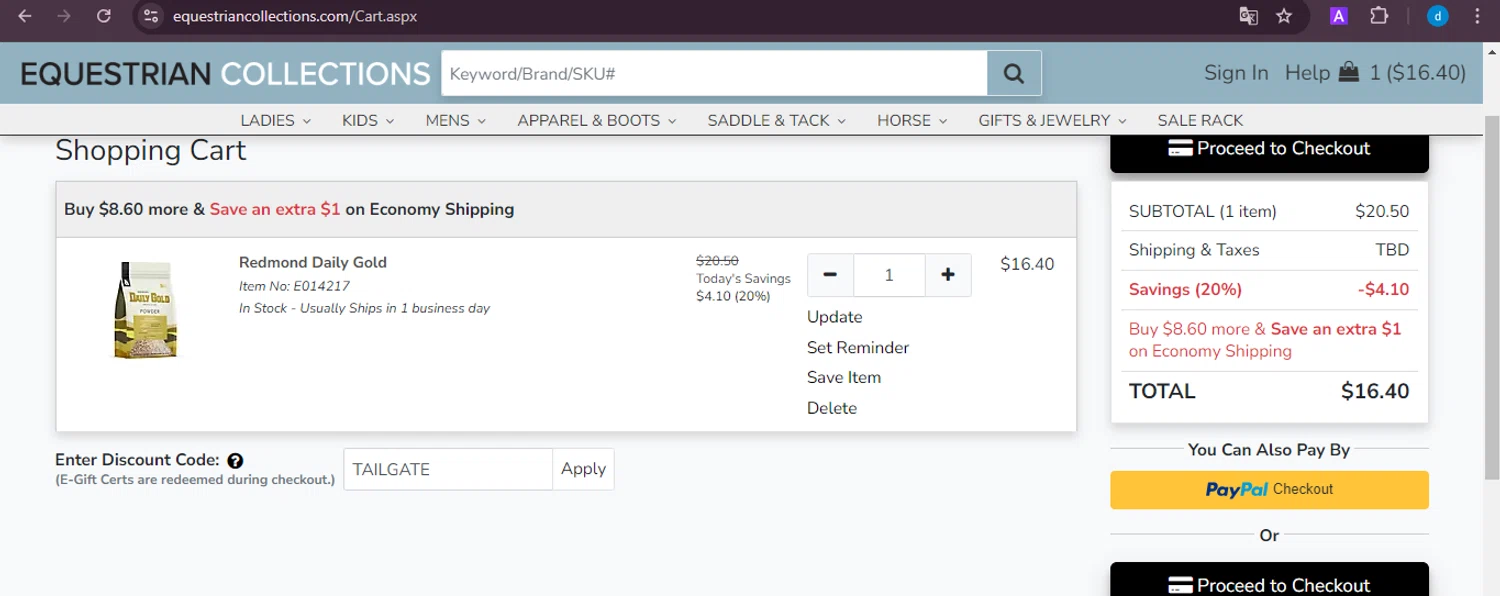Viewport: 1500px width, 596px height.
Task: Go back using the browser arrow
Action: [x=25, y=16]
